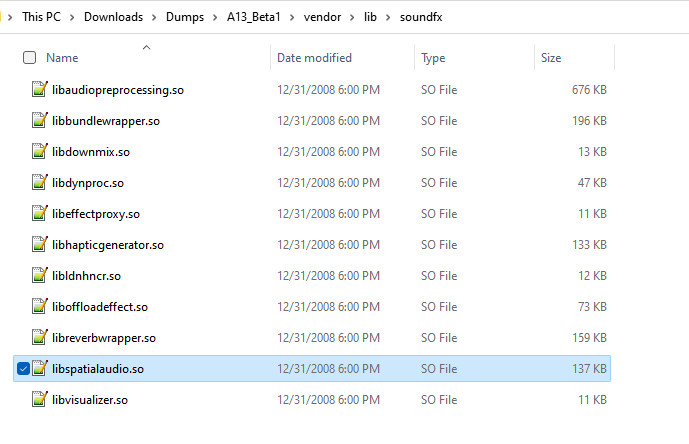689x444 pixels.
Task: Expand chevron between lib and soundfx
Action: click(x=388, y=17)
